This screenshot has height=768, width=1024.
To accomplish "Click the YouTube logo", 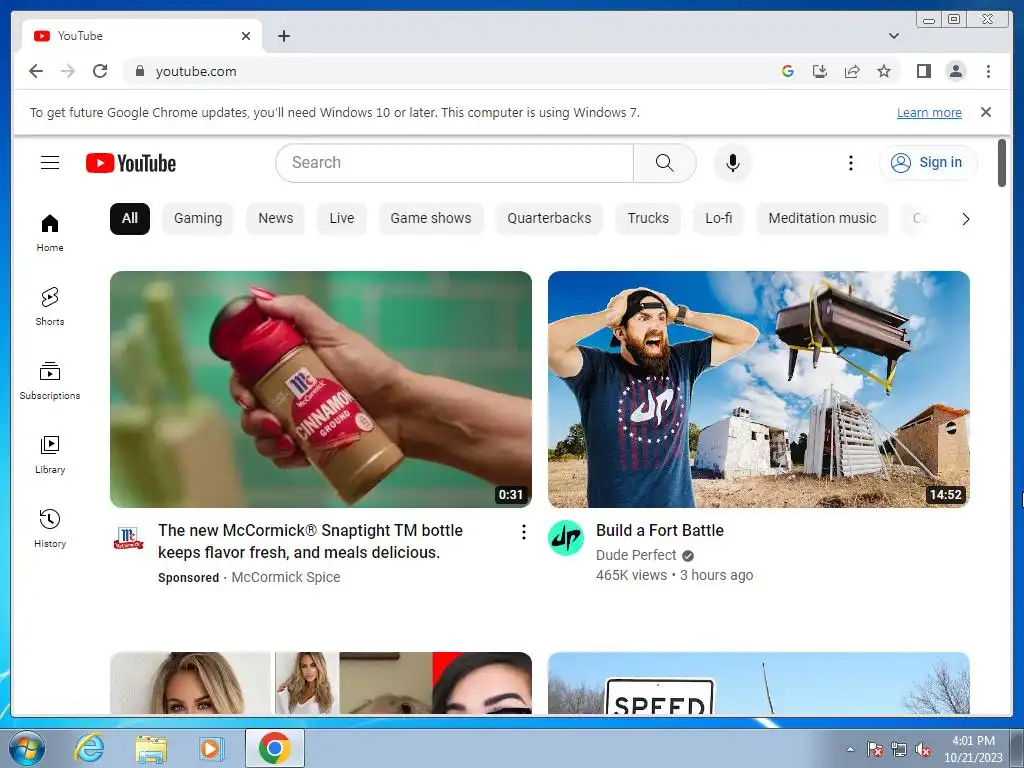I will (x=131, y=163).
